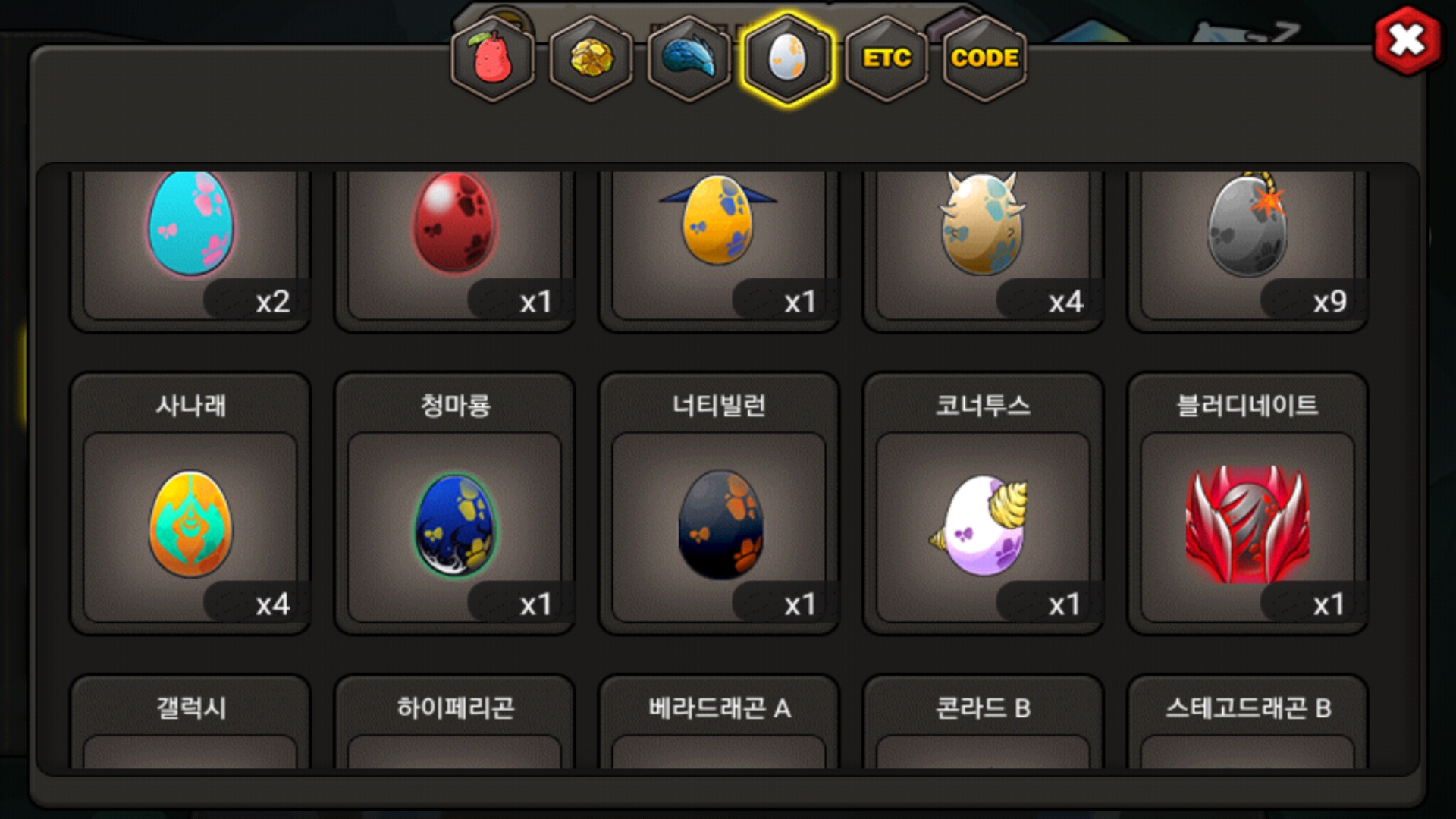Select the cyan egg with pink spots
The height and width of the screenshot is (819, 1456).
(190, 246)
